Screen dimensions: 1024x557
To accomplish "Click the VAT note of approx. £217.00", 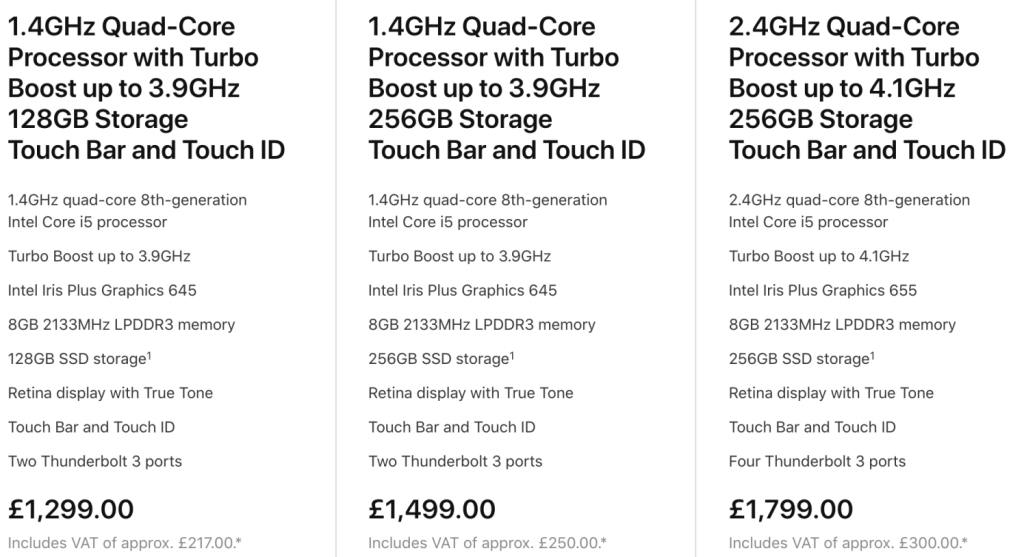I will click(x=125, y=543).
